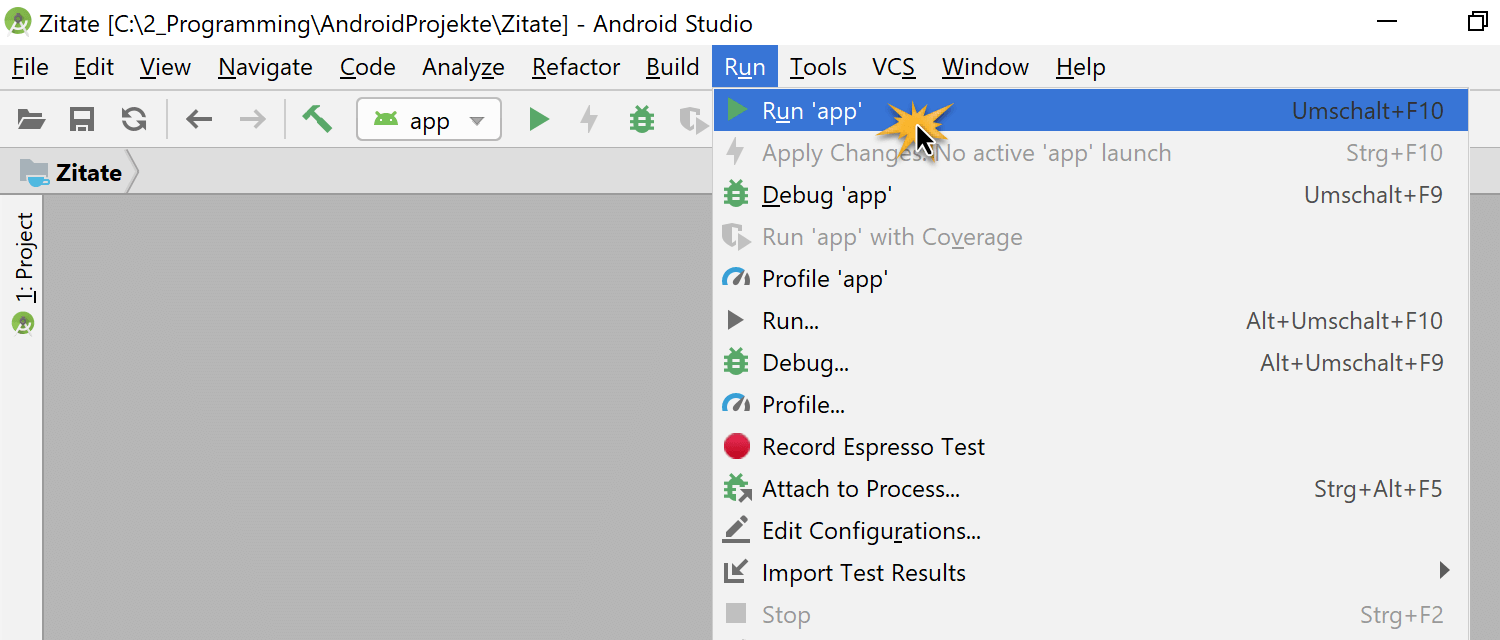Image resolution: width=1500 pixels, height=640 pixels.
Task: Click the gauge icon beside Profile 'app'
Action: click(x=736, y=278)
